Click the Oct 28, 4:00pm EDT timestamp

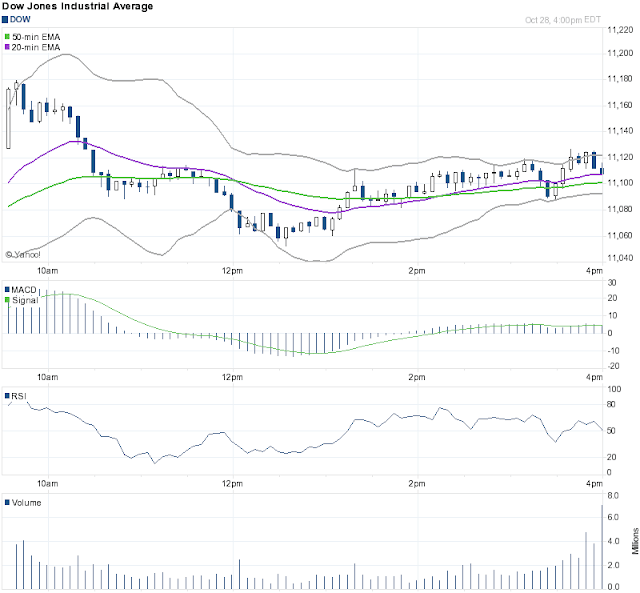[563, 20]
